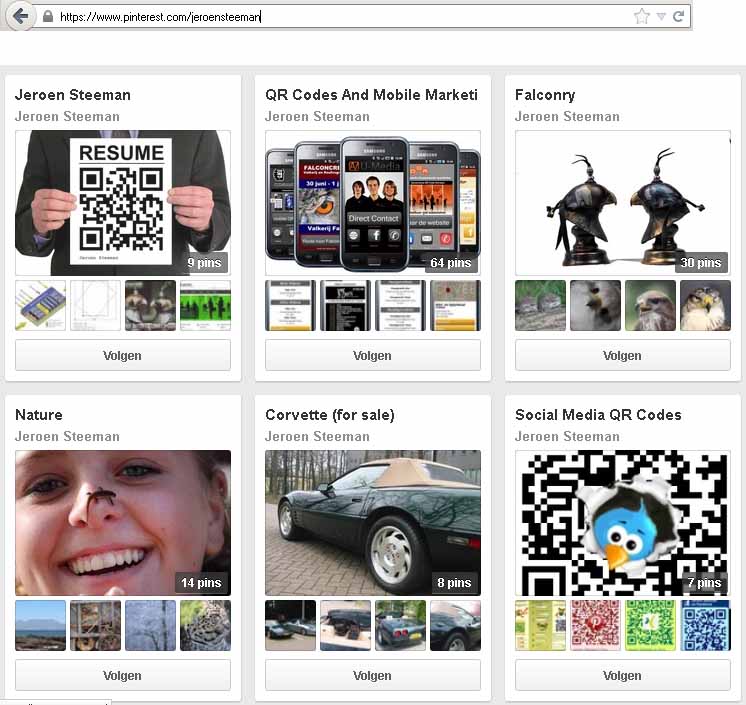Open the white eagle thumbnail in Falconry board
The image size is (746, 705).
pyautogui.click(x=705, y=305)
